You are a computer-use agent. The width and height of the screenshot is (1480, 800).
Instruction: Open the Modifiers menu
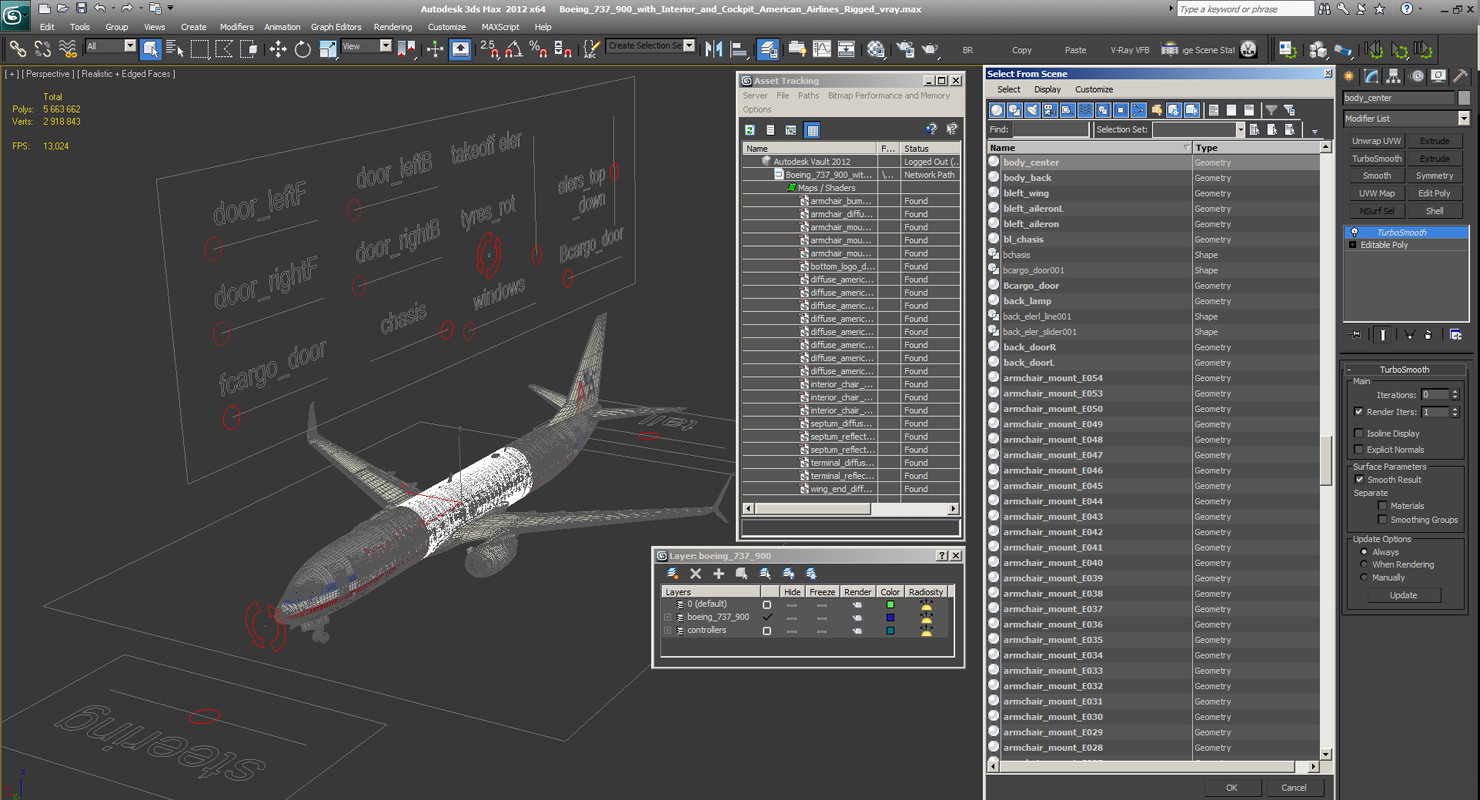(237, 27)
